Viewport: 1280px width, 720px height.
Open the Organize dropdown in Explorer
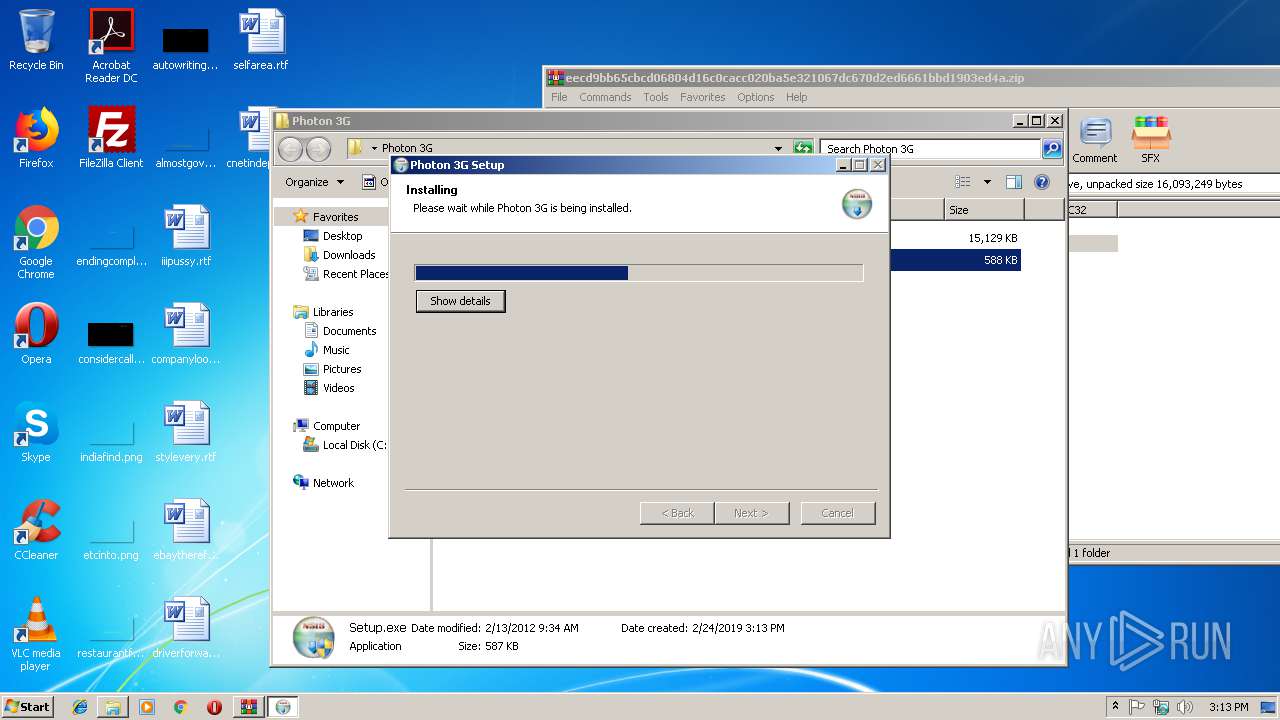point(314,182)
